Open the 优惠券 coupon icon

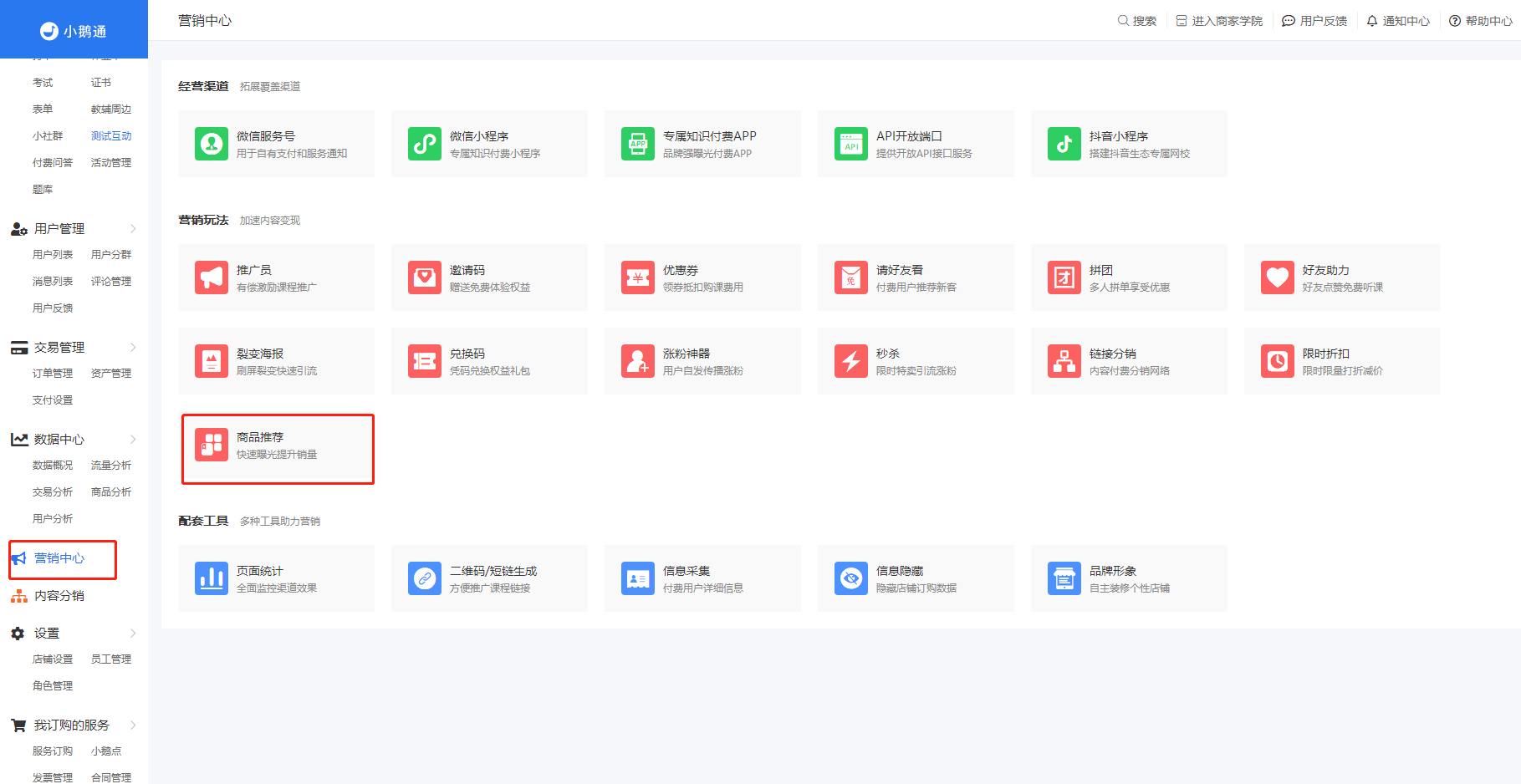click(638, 277)
